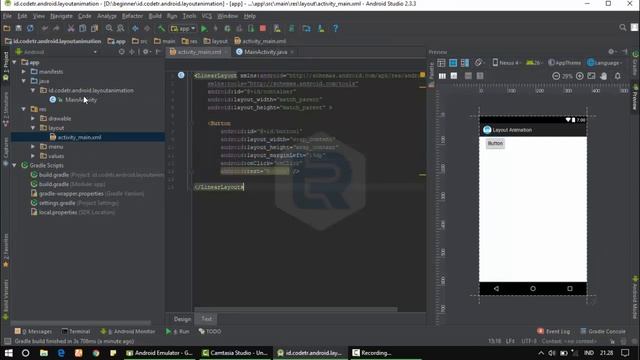Open the Nexus 4 device dropdown
The image size is (640, 360).
coord(506,63)
